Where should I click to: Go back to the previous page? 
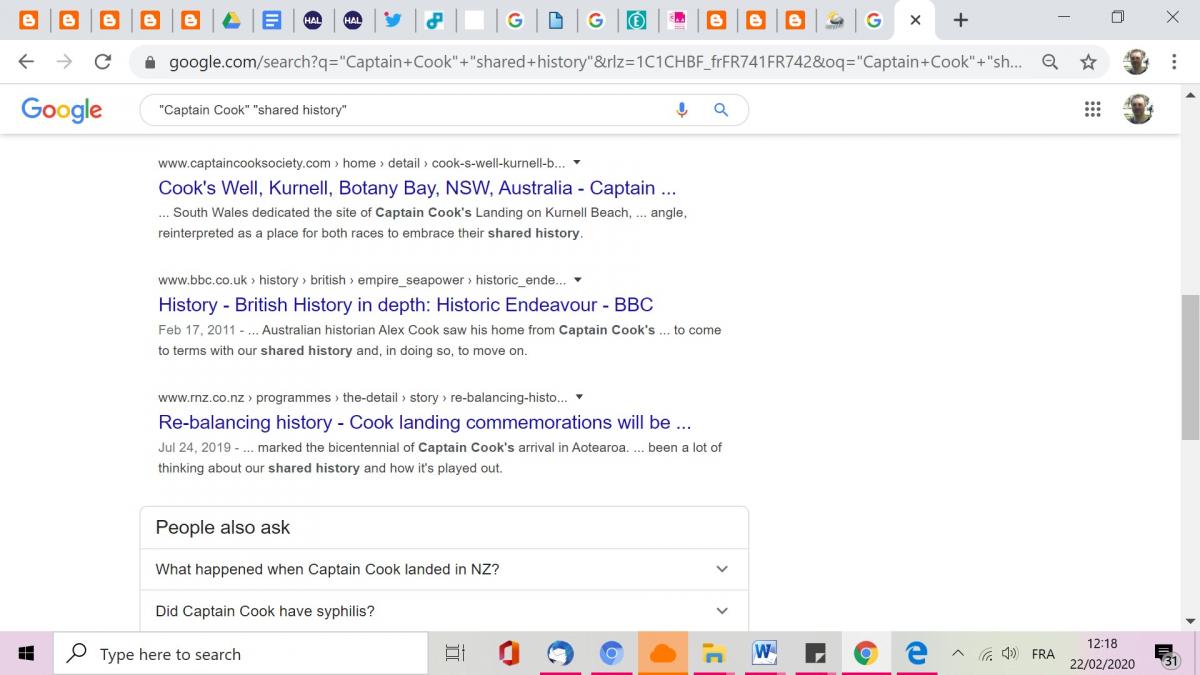point(27,62)
